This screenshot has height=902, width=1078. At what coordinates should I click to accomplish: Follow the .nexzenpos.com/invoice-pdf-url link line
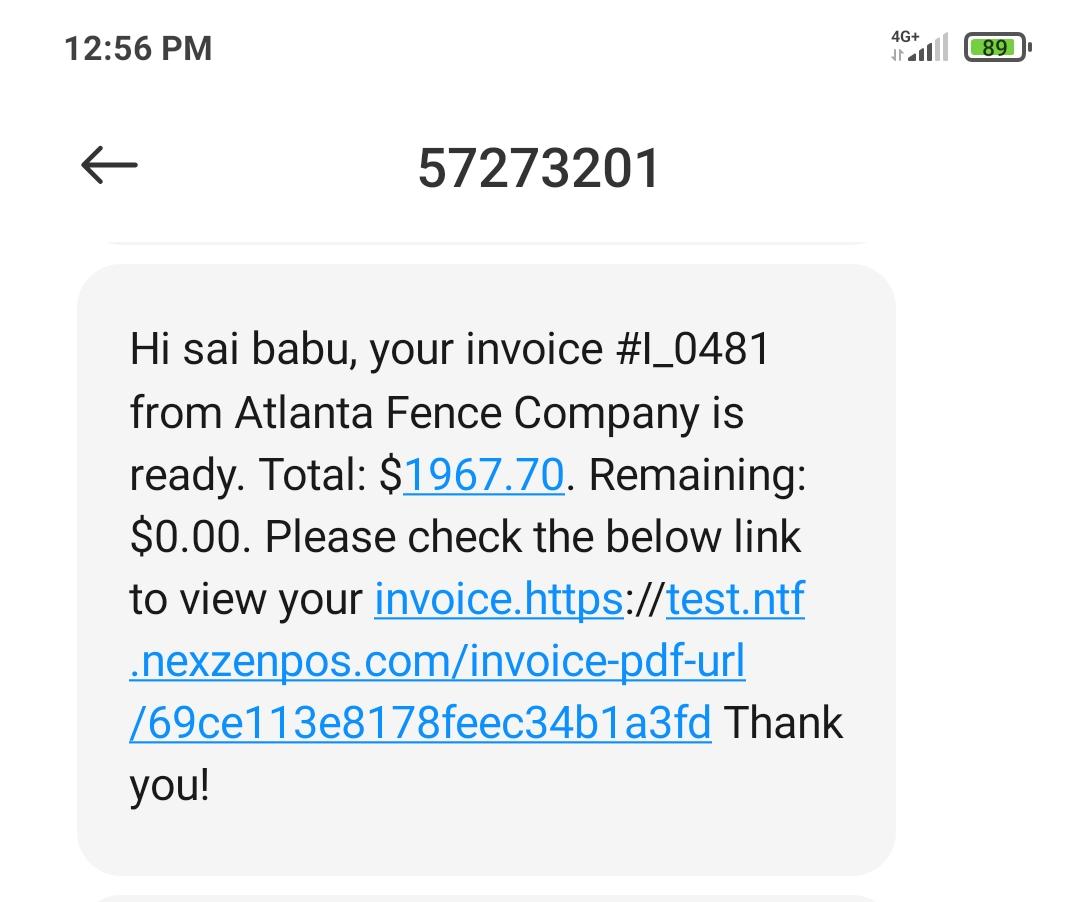point(437,661)
